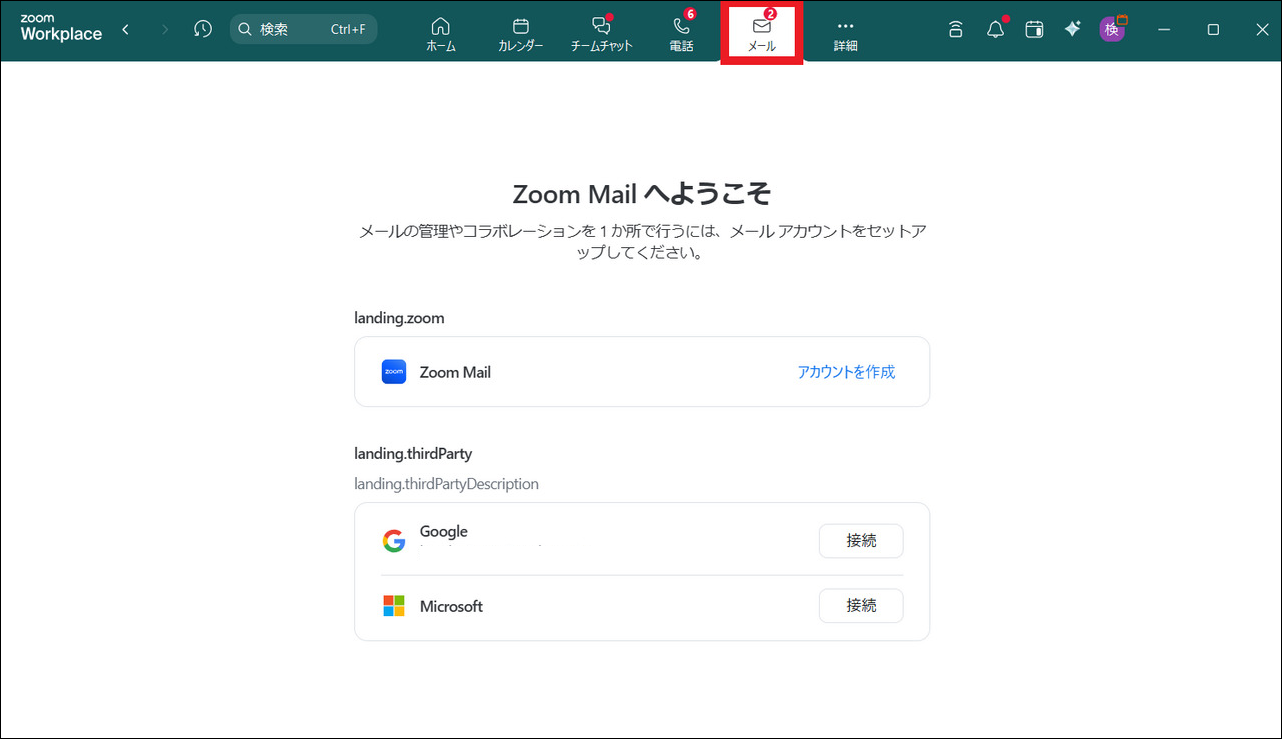
Task: Go back with the left arrow
Action: tap(125, 30)
